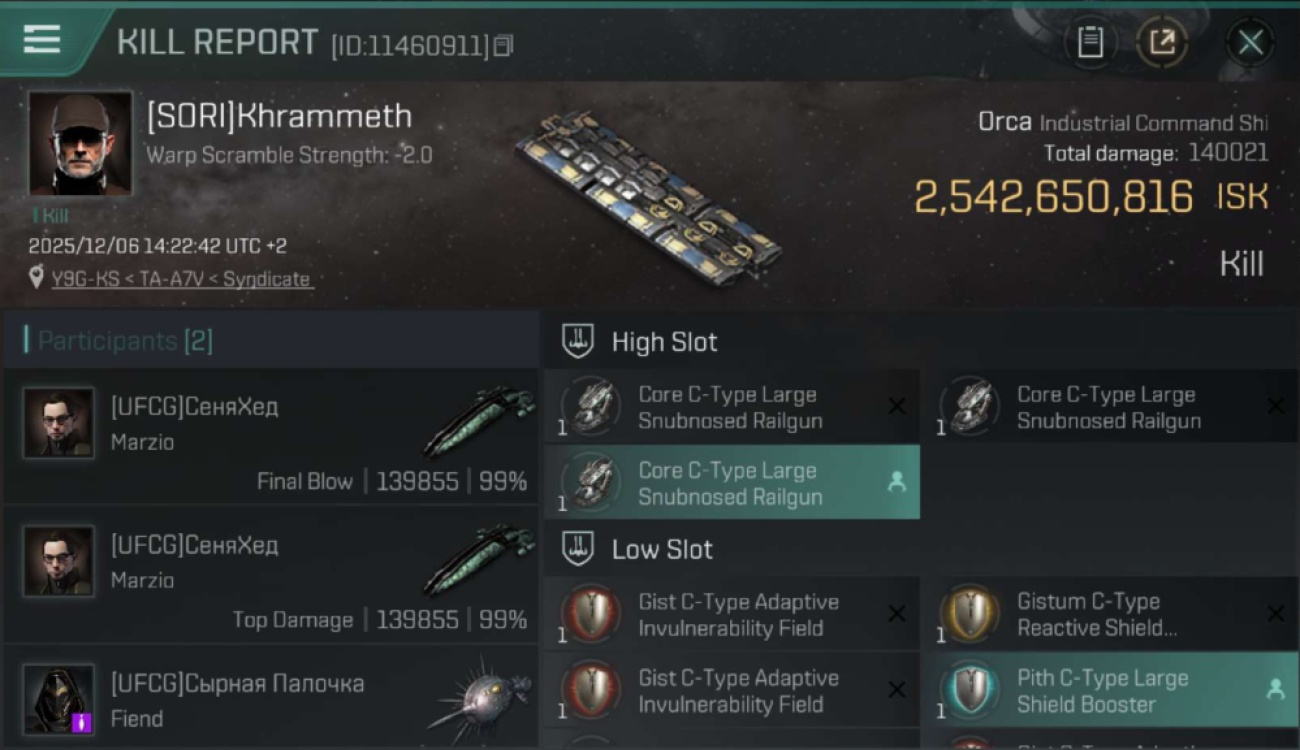Screen dimensions: 1300x750
Task: Click the info badge on Fiend pilot
Action: pos(82,721)
